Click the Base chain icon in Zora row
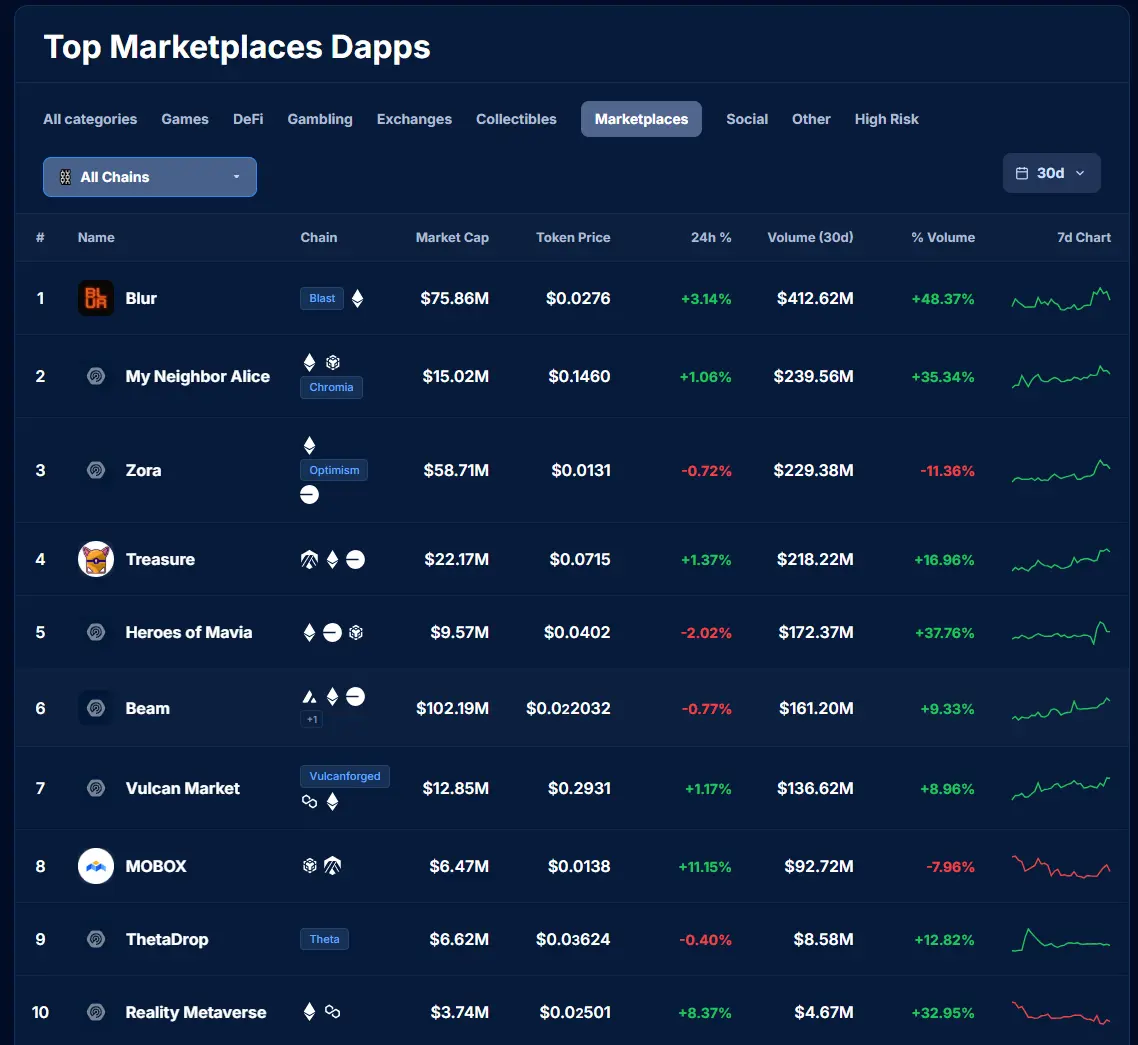The width and height of the screenshot is (1138, 1045). coord(309,495)
